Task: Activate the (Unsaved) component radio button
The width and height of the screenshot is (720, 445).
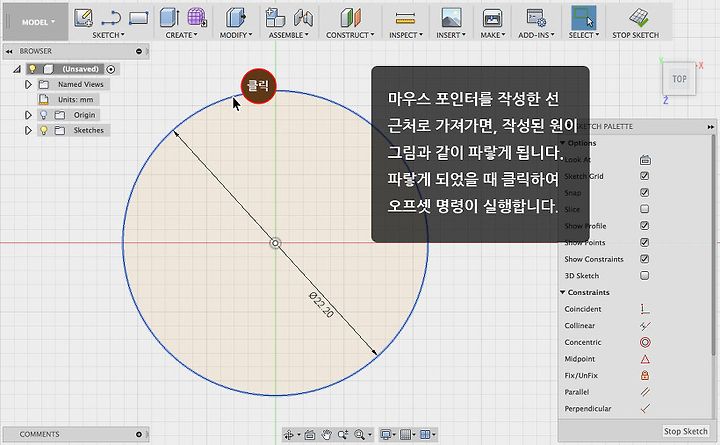Action: click(111, 69)
